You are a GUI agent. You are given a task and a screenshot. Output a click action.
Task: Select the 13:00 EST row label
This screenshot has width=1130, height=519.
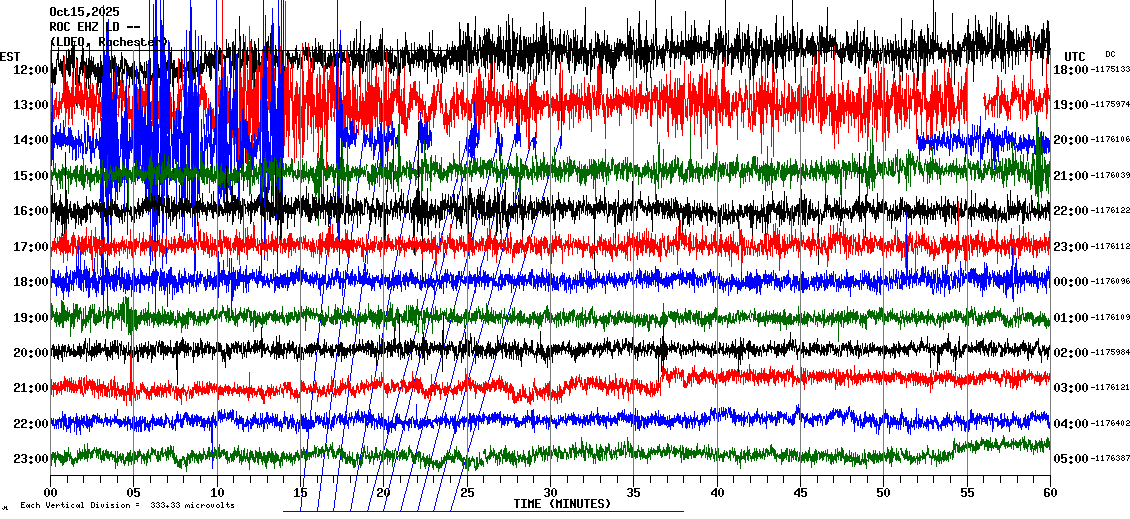click(31, 105)
